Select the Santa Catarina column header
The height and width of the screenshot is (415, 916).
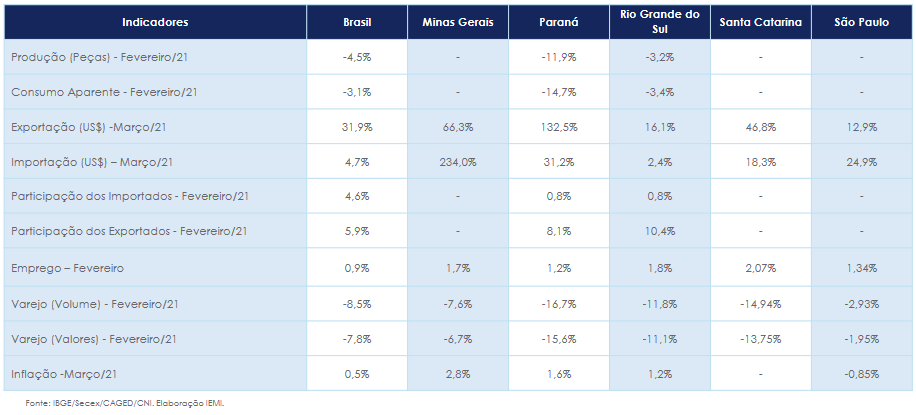click(760, 21)
